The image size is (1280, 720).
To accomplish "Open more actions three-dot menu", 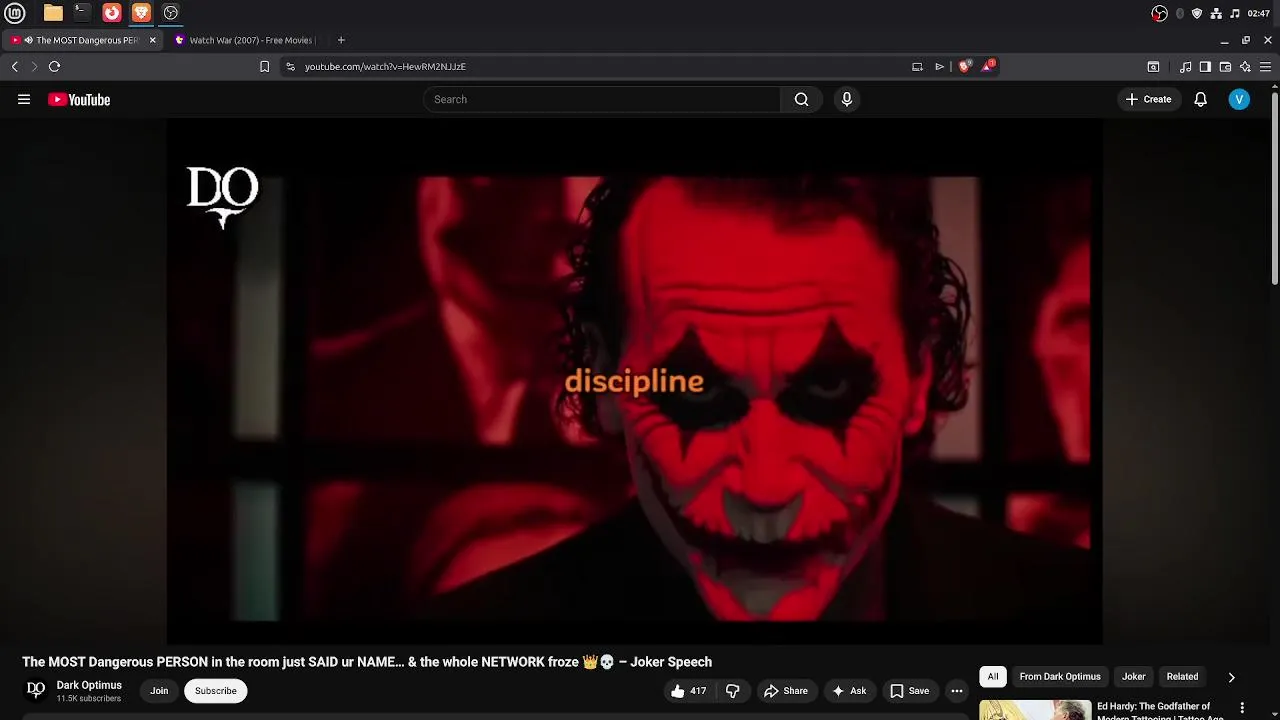I will [957, 691].
